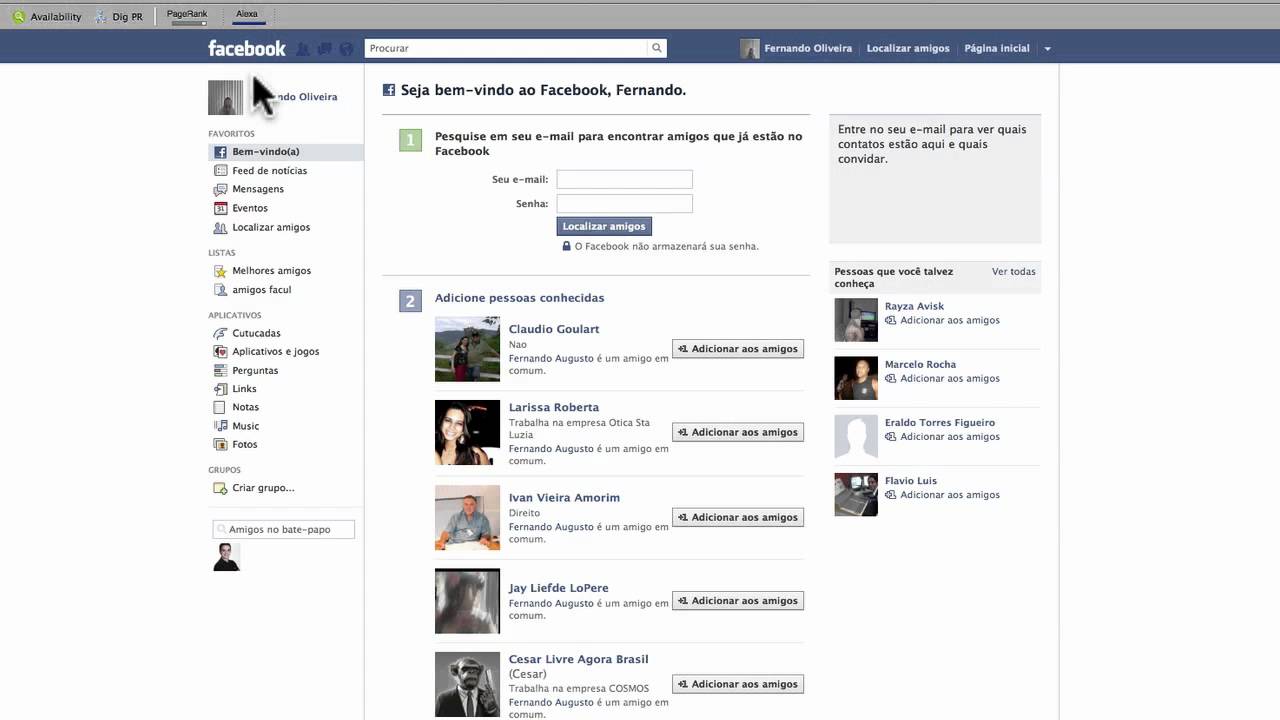Click the Localizar amigos blue button
Image resolution: width=1280 pixels, height=720 pixels.
tap(604, 227)
